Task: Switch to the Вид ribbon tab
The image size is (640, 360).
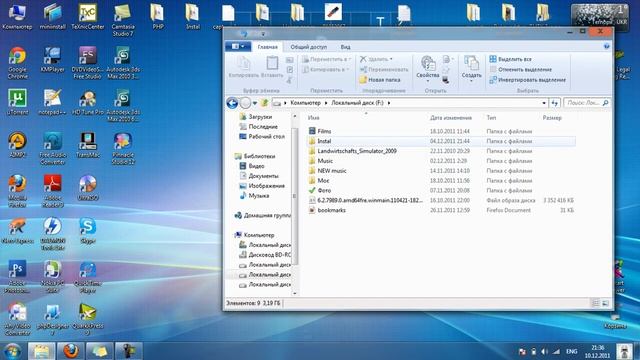Action: tap(345, 47)
